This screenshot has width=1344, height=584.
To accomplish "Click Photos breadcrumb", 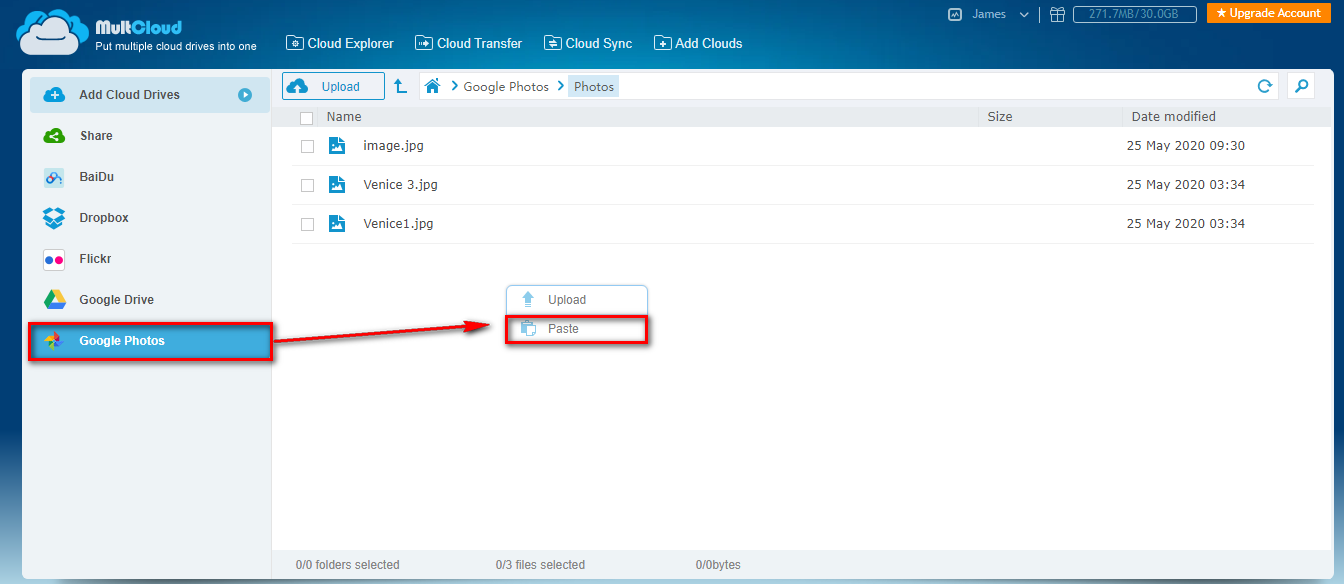I will [594, 87].
